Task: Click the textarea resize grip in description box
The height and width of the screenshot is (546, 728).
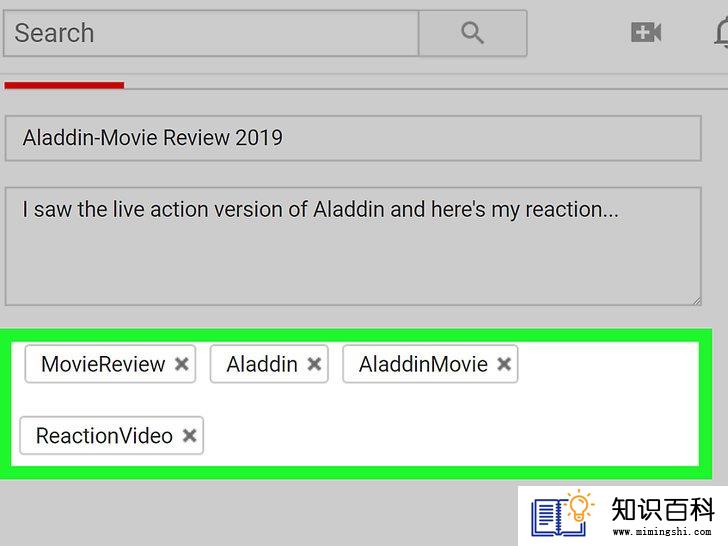Action: 696,300
